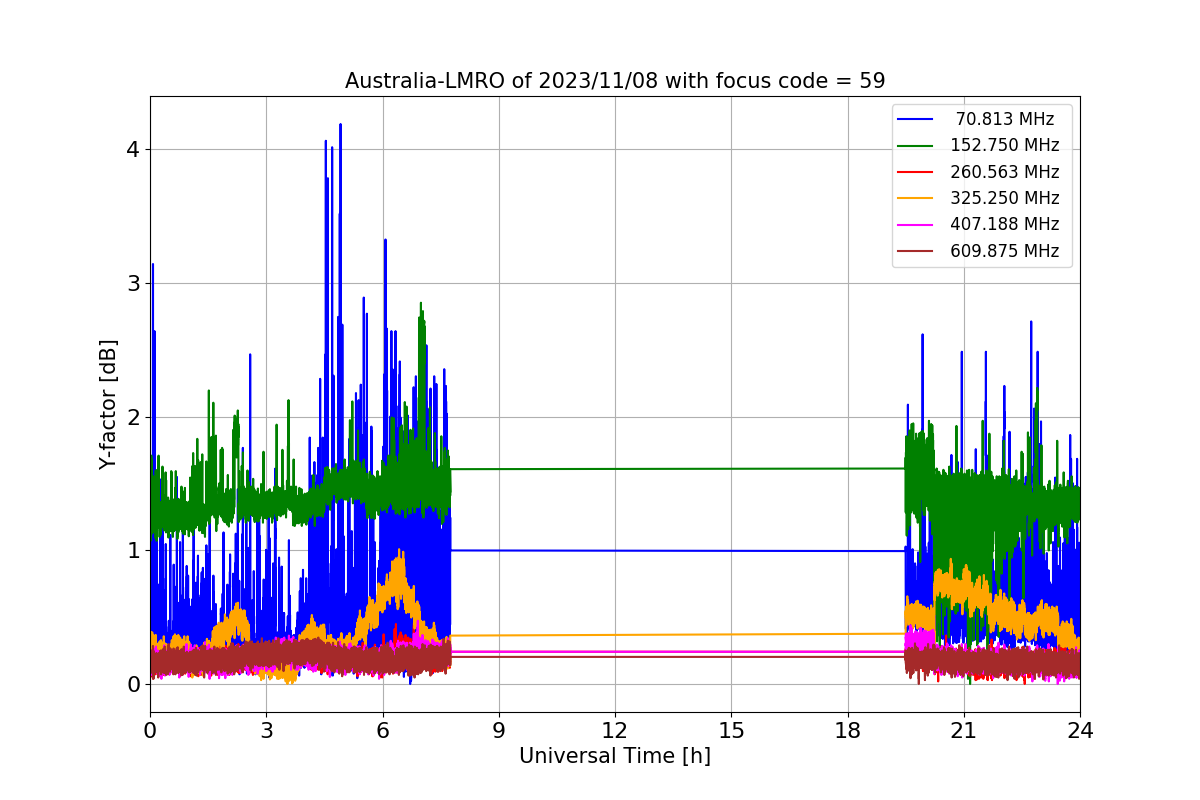Click the flat orange line segment at 15 h
Screen dimensions: 1200x800
(731, 634)
